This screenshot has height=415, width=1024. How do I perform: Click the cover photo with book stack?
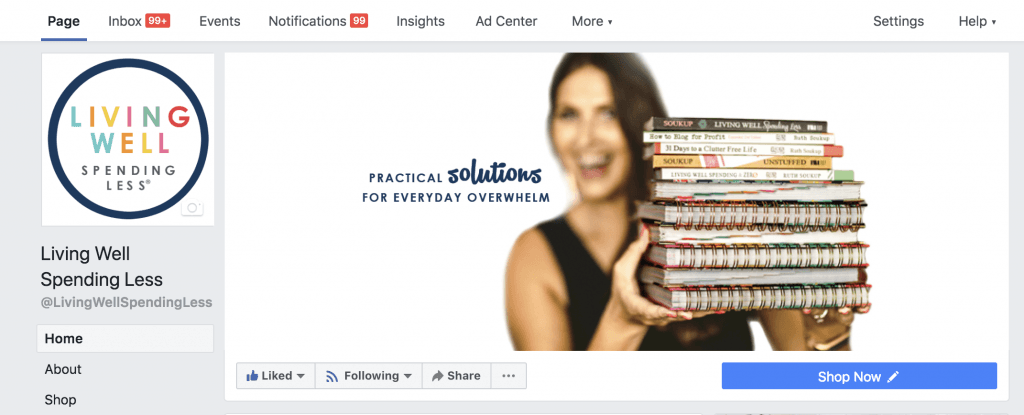tap(617, 201)
